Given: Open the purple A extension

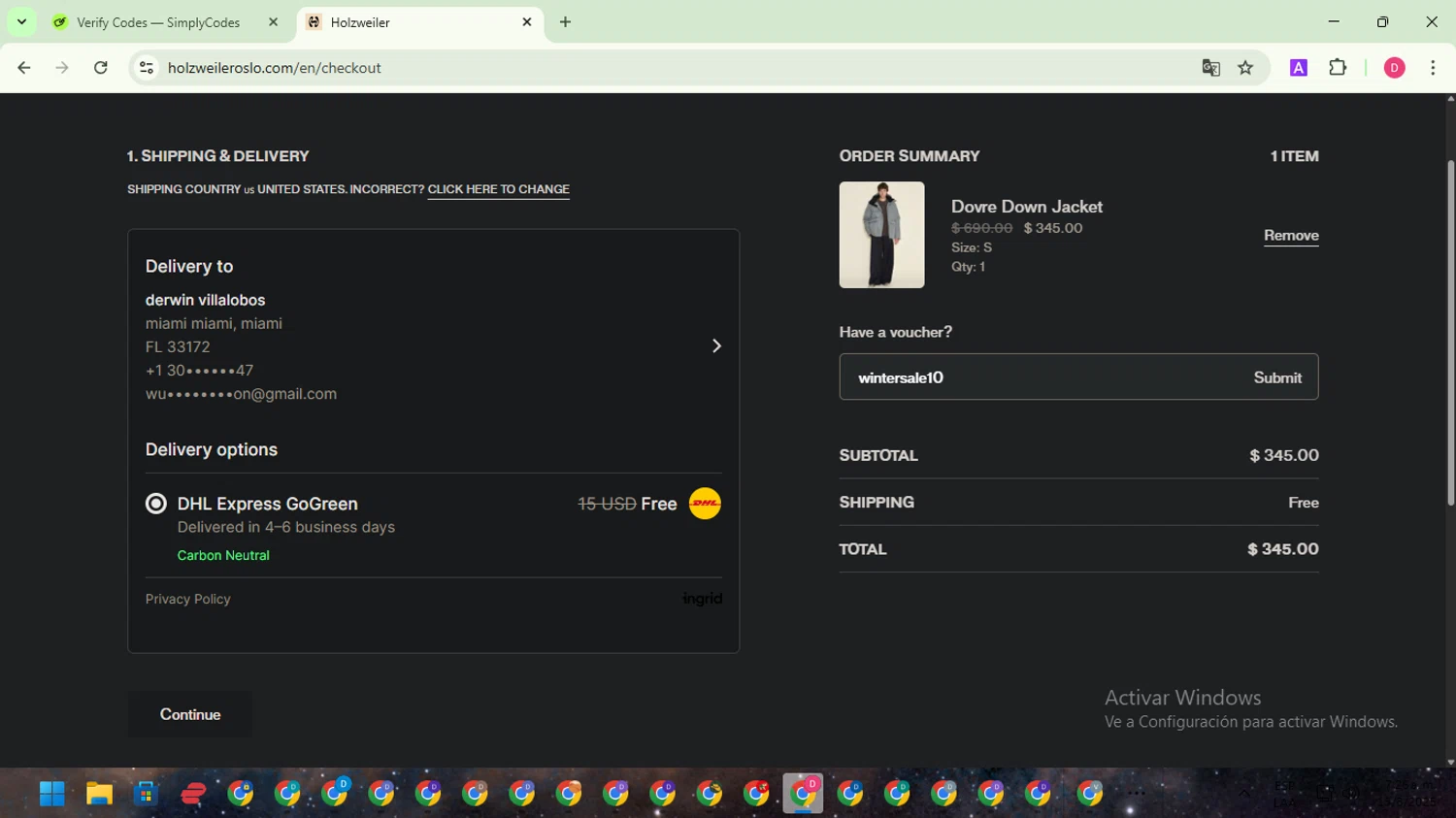Looking at the screenshot, I should (1299, 68).
